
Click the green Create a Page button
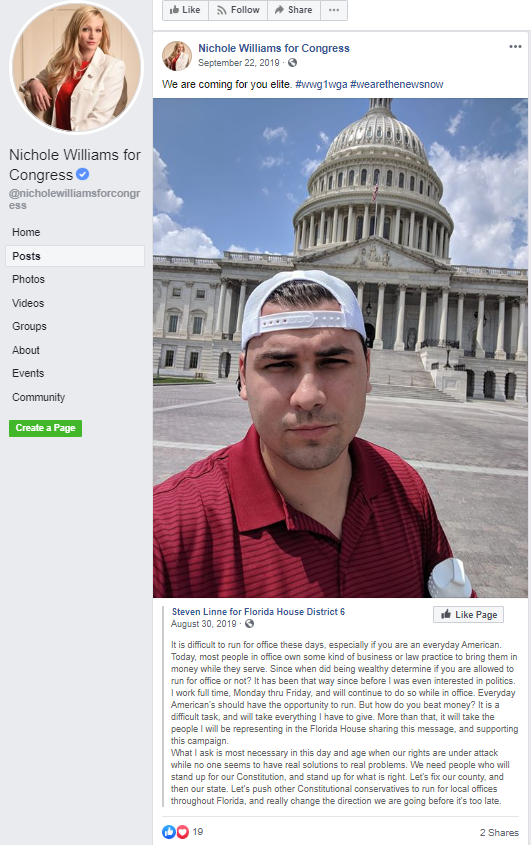click(45, 428)
